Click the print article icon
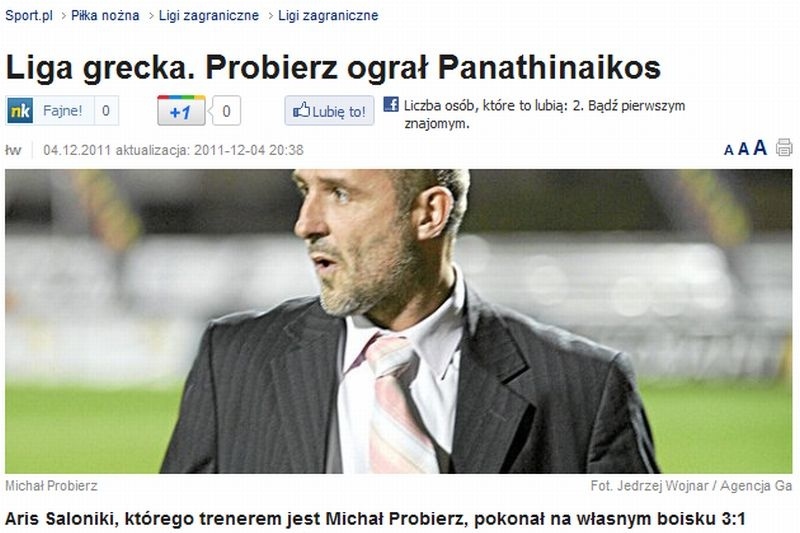 click(784, 147)
